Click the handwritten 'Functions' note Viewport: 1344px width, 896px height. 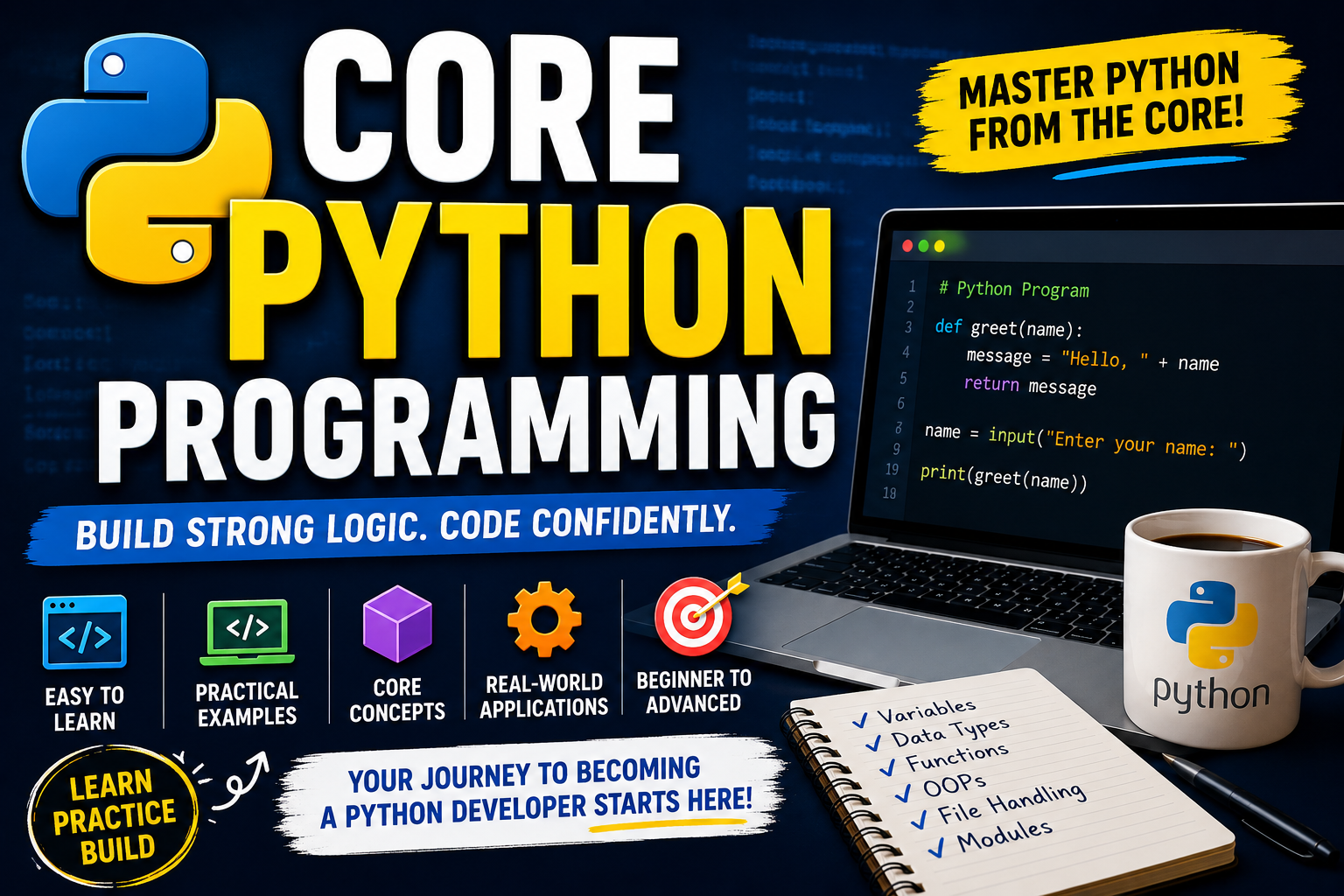point(957,757)
